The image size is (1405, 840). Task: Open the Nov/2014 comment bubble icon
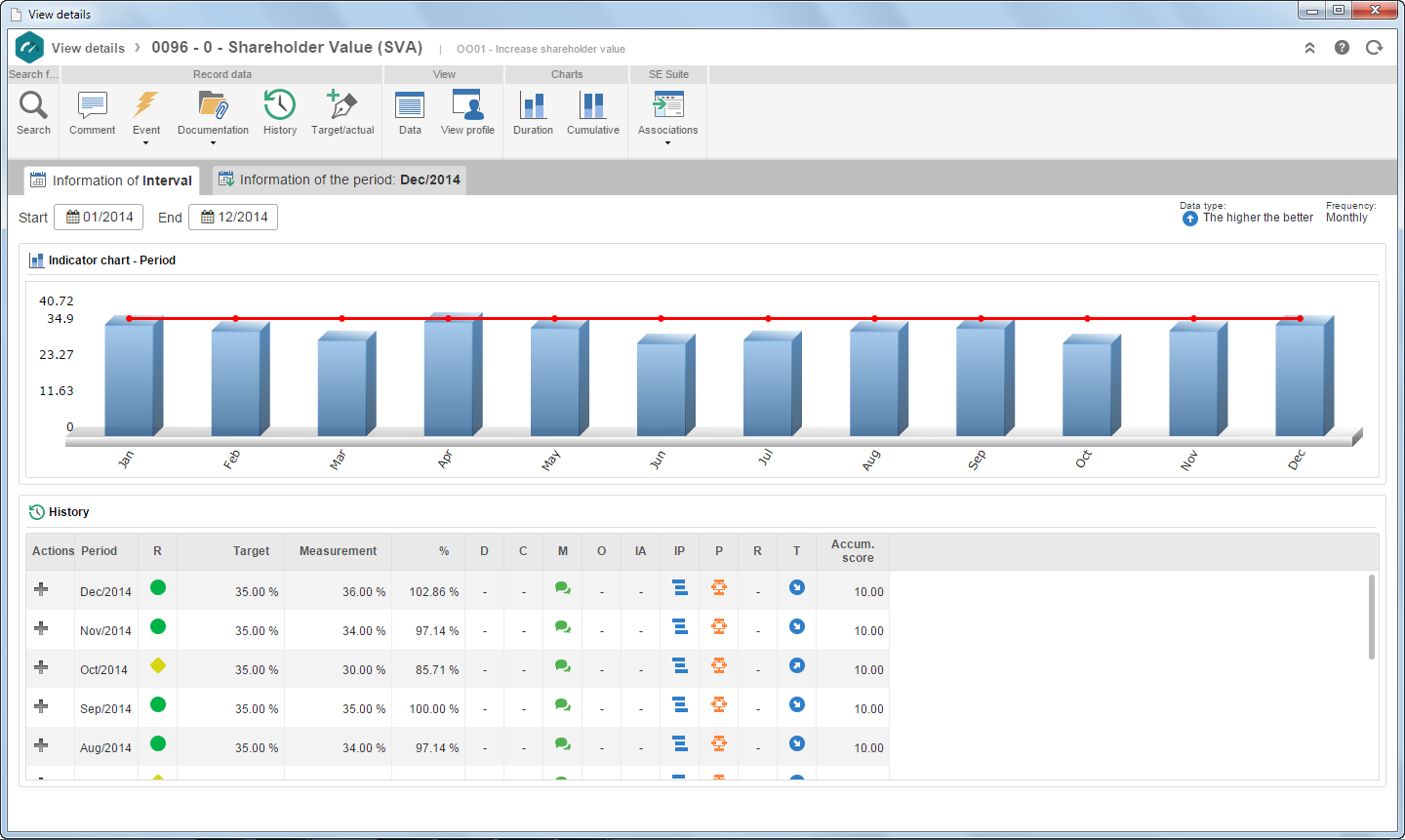point(562,627)
